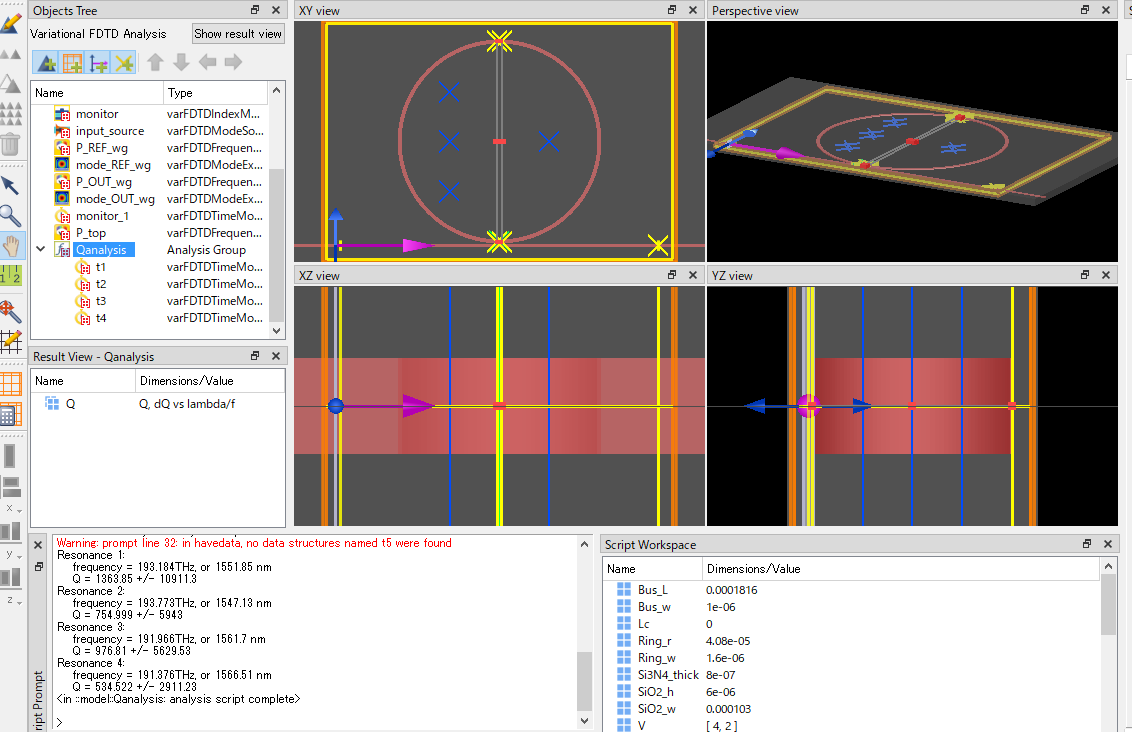Collapse the Qanalysis group
The height and width of the screenshot is (751, 1136).
pyautogui.click(x=40, y=250)
